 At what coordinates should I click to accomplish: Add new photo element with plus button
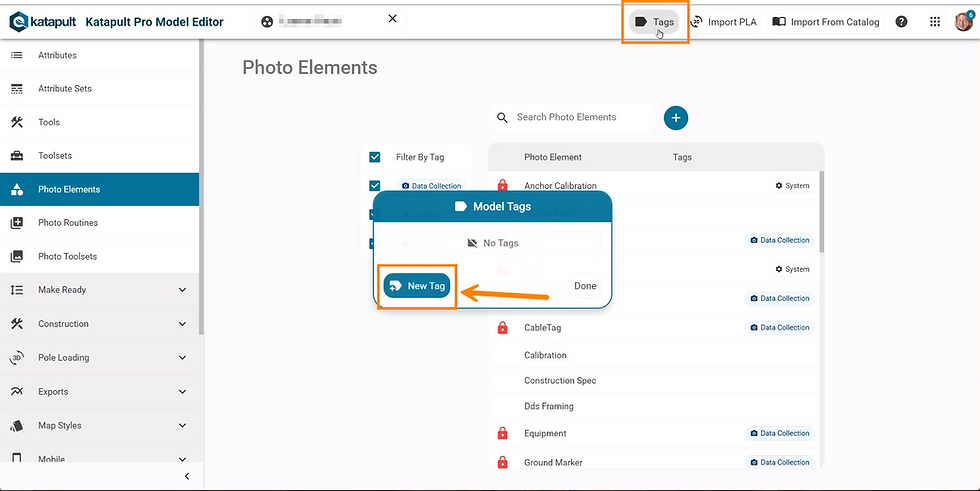click(676, 118)
